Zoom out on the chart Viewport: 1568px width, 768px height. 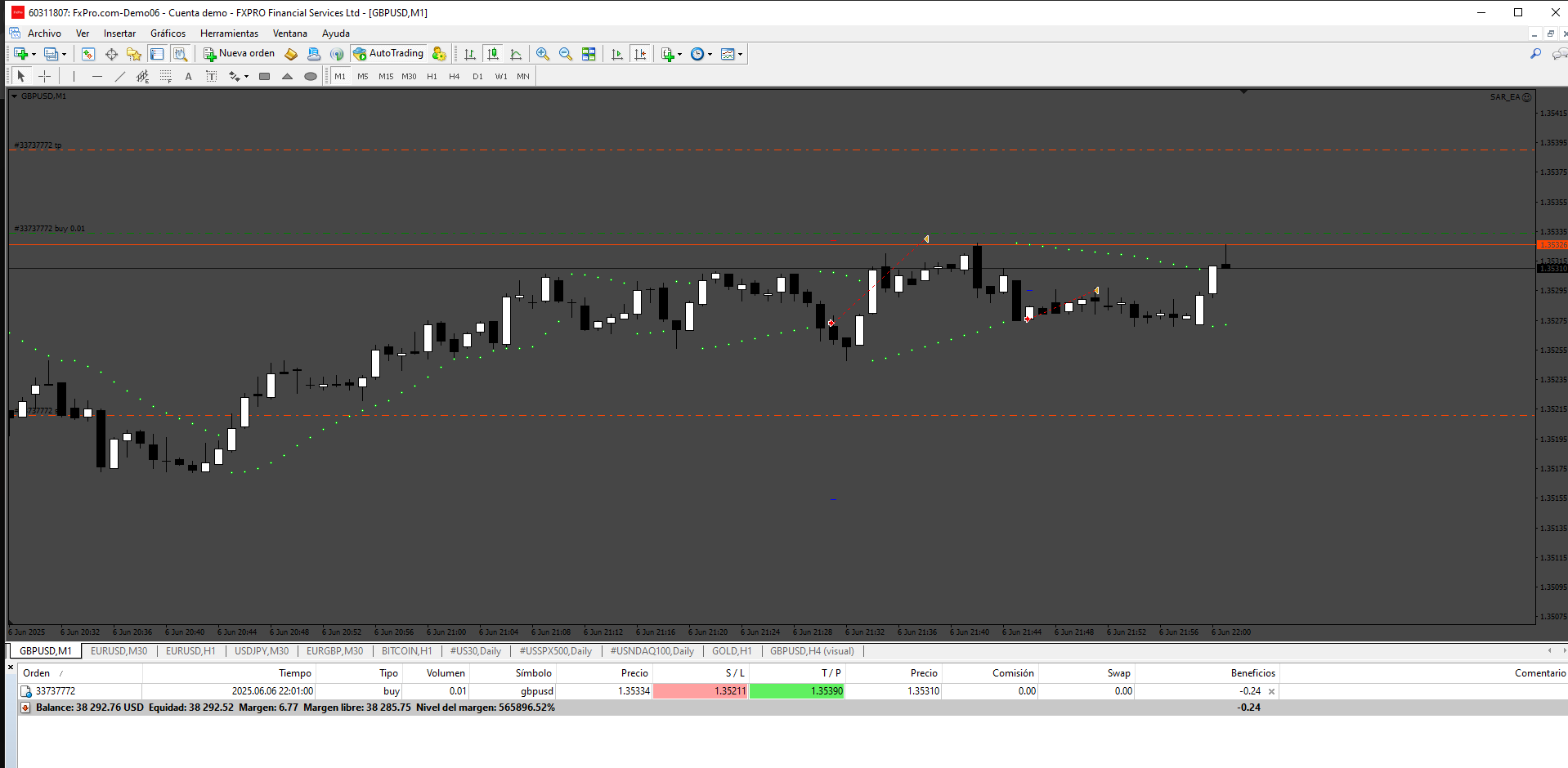point(565,54)
